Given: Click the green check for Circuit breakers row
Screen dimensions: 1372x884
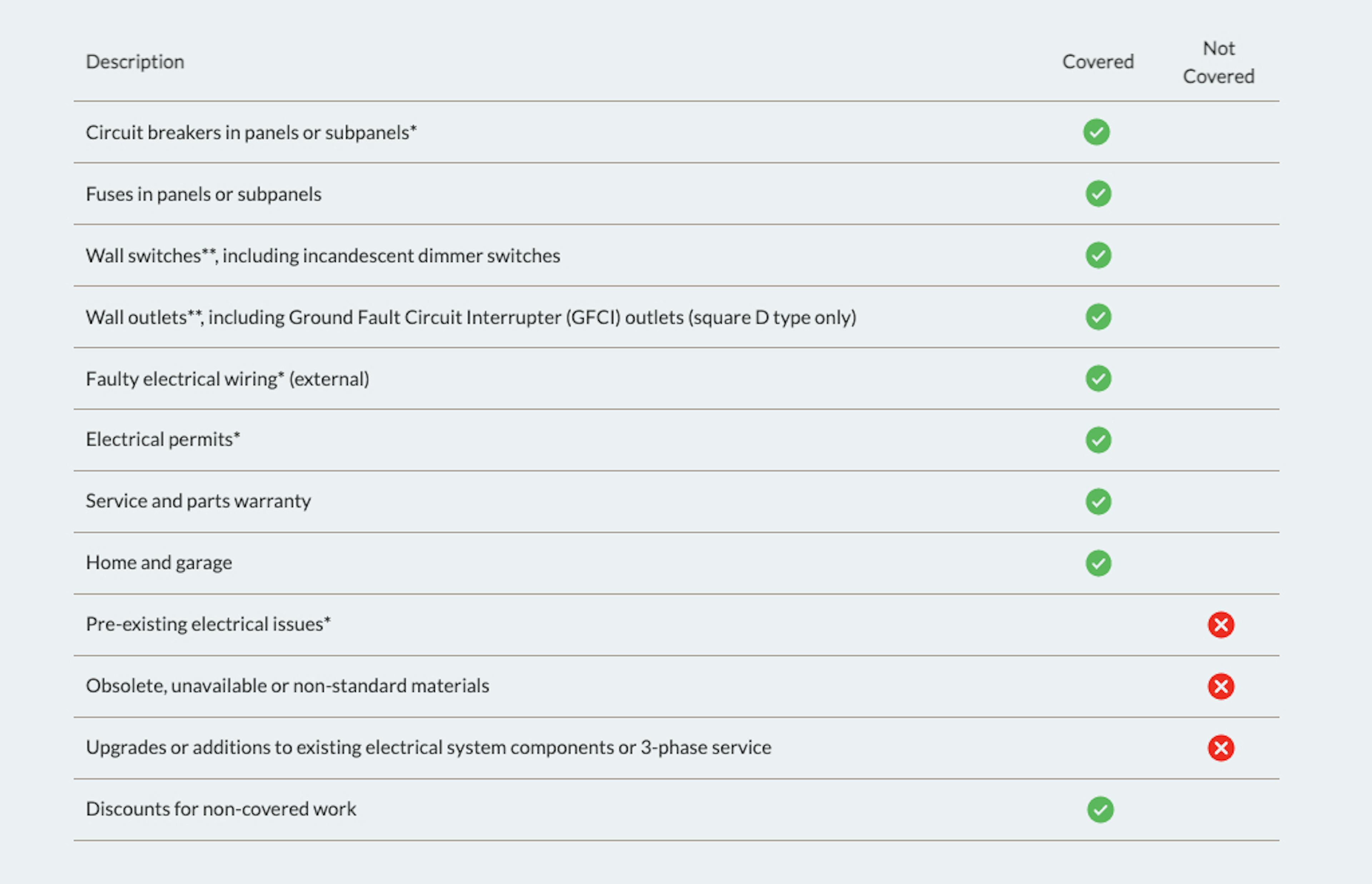Looking at the screenshot, I should click(1096, 132).
